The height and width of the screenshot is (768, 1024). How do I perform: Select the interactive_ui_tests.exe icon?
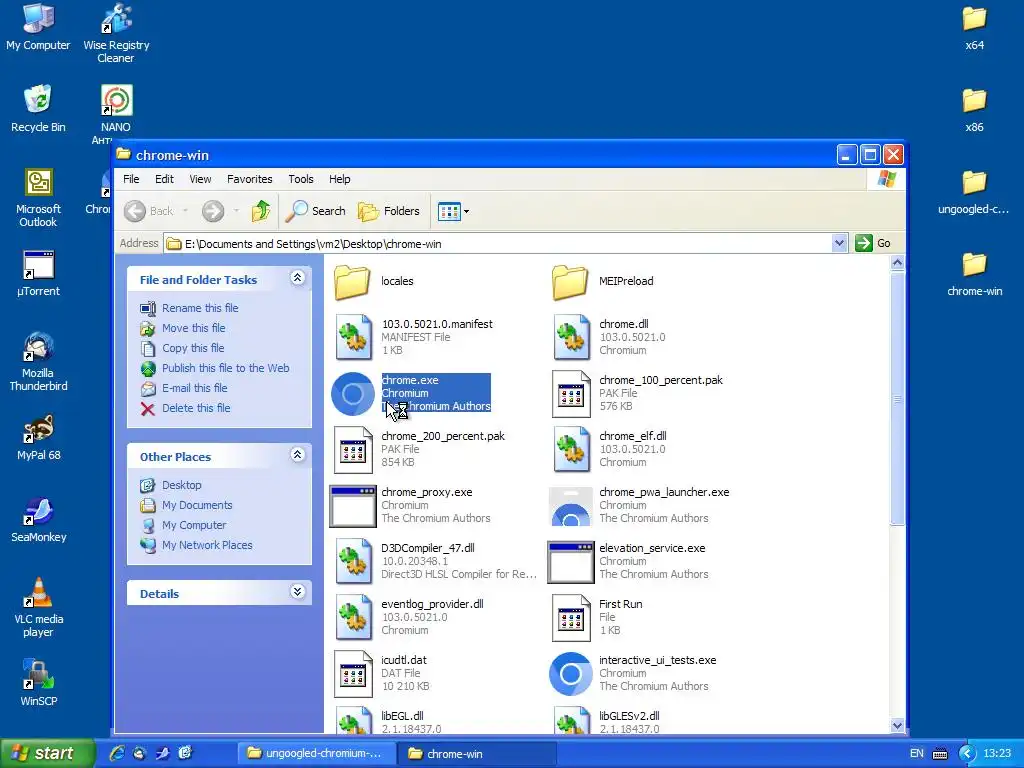pos(571,674)
